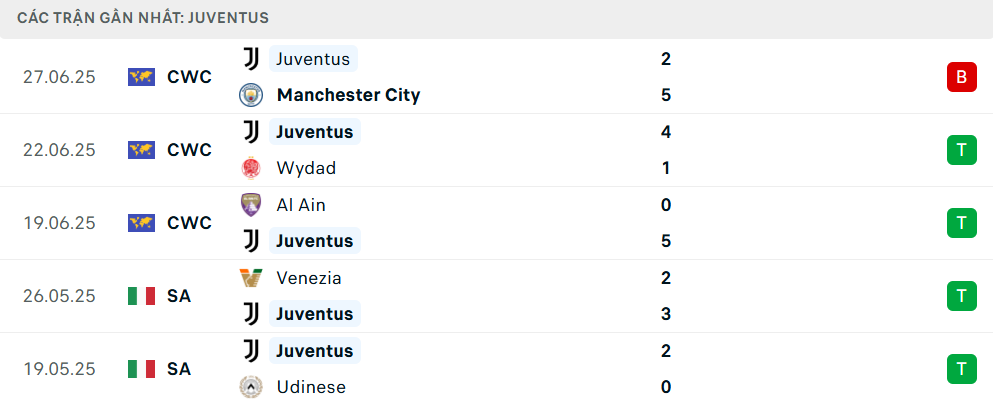Open Udinese team name link
The height and width of the screenshot is (404, 993).
tap(311, 387)
